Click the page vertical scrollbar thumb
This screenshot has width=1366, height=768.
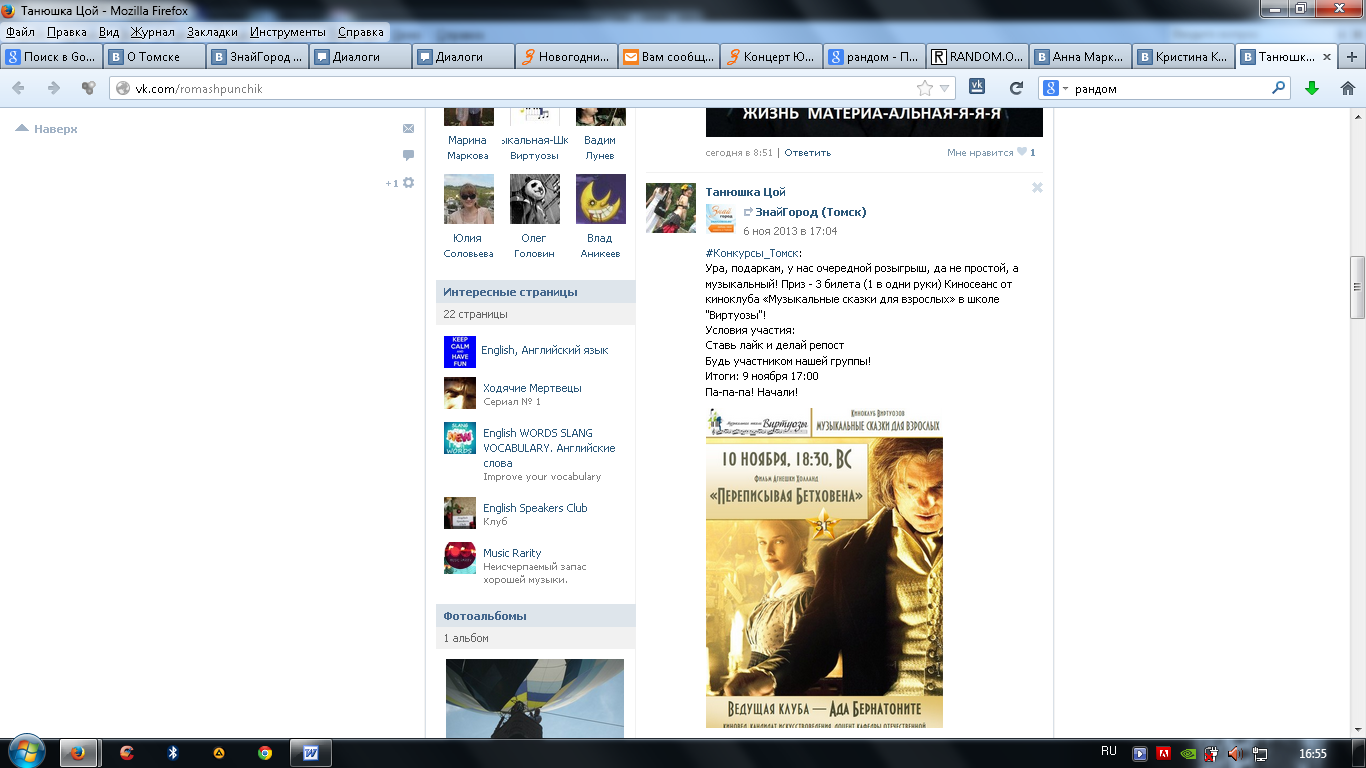(x=1357, y=287)
